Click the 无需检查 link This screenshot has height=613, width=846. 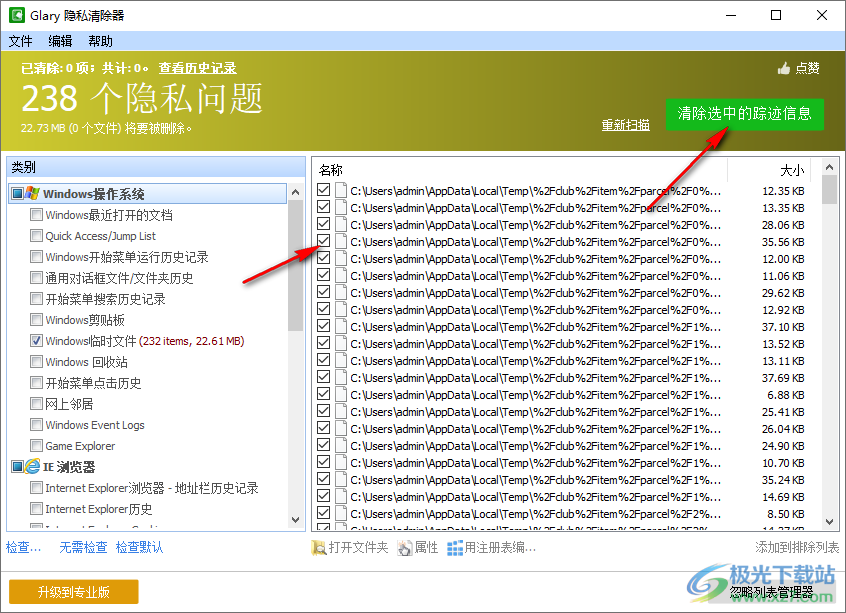[83, 548]
